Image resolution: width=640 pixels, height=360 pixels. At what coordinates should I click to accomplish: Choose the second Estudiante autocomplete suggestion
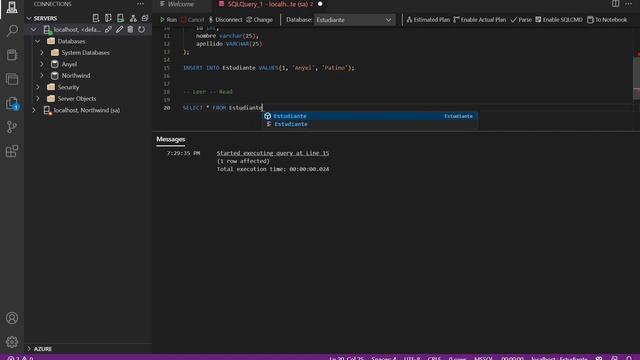tap(369, 124)
